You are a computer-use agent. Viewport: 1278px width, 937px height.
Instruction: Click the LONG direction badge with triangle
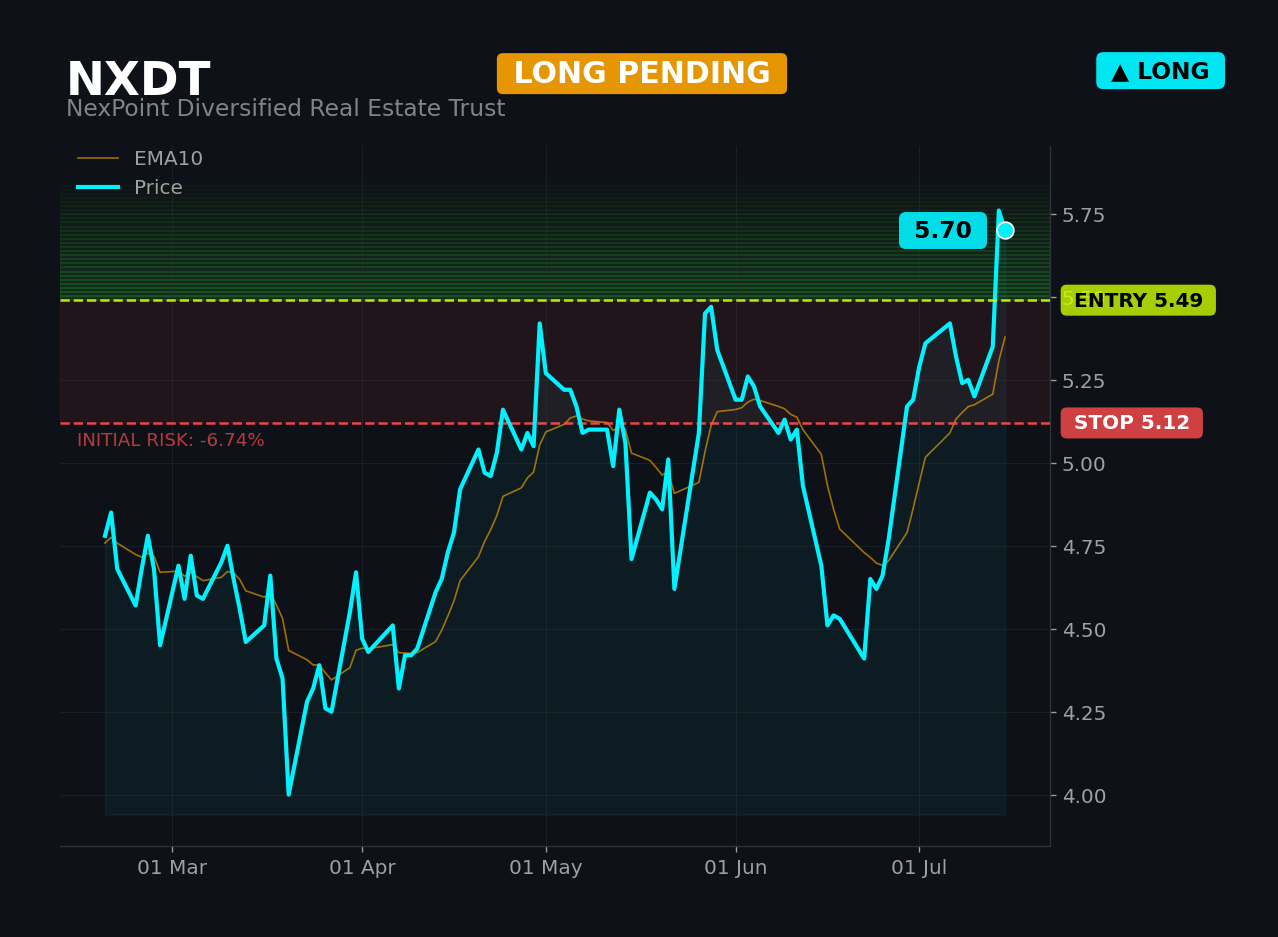1160,71
